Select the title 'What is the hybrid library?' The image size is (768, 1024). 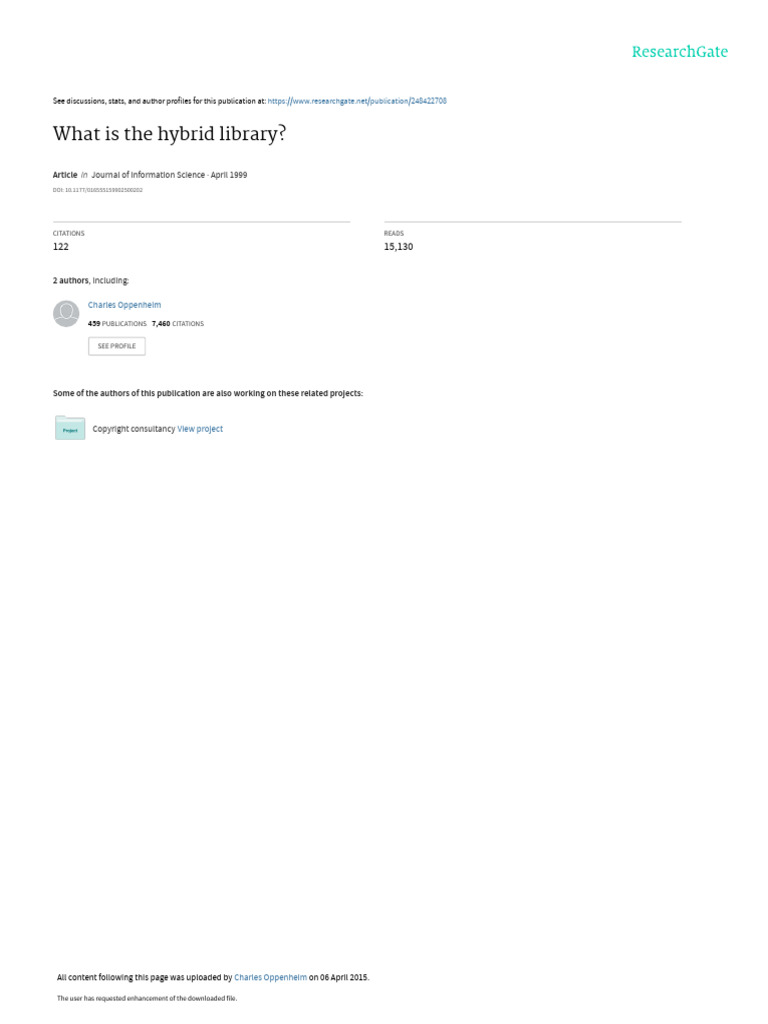[x=170, y=134]
